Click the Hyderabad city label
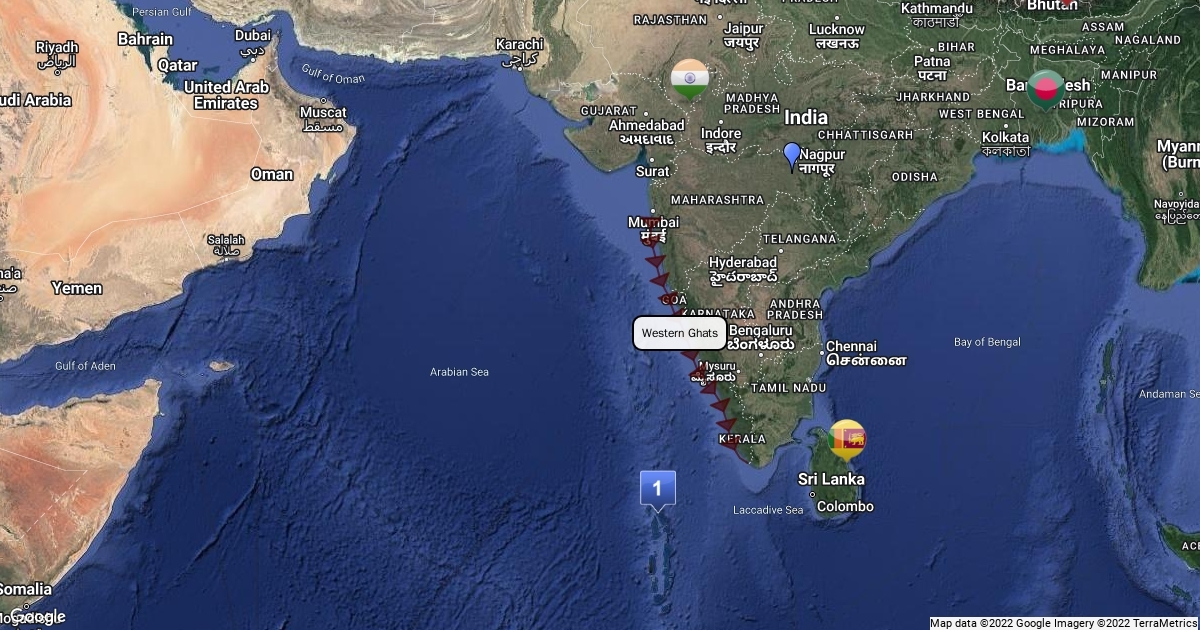Image resolution: width=1200 pixels, height=630 pixels. click(743, 262)
